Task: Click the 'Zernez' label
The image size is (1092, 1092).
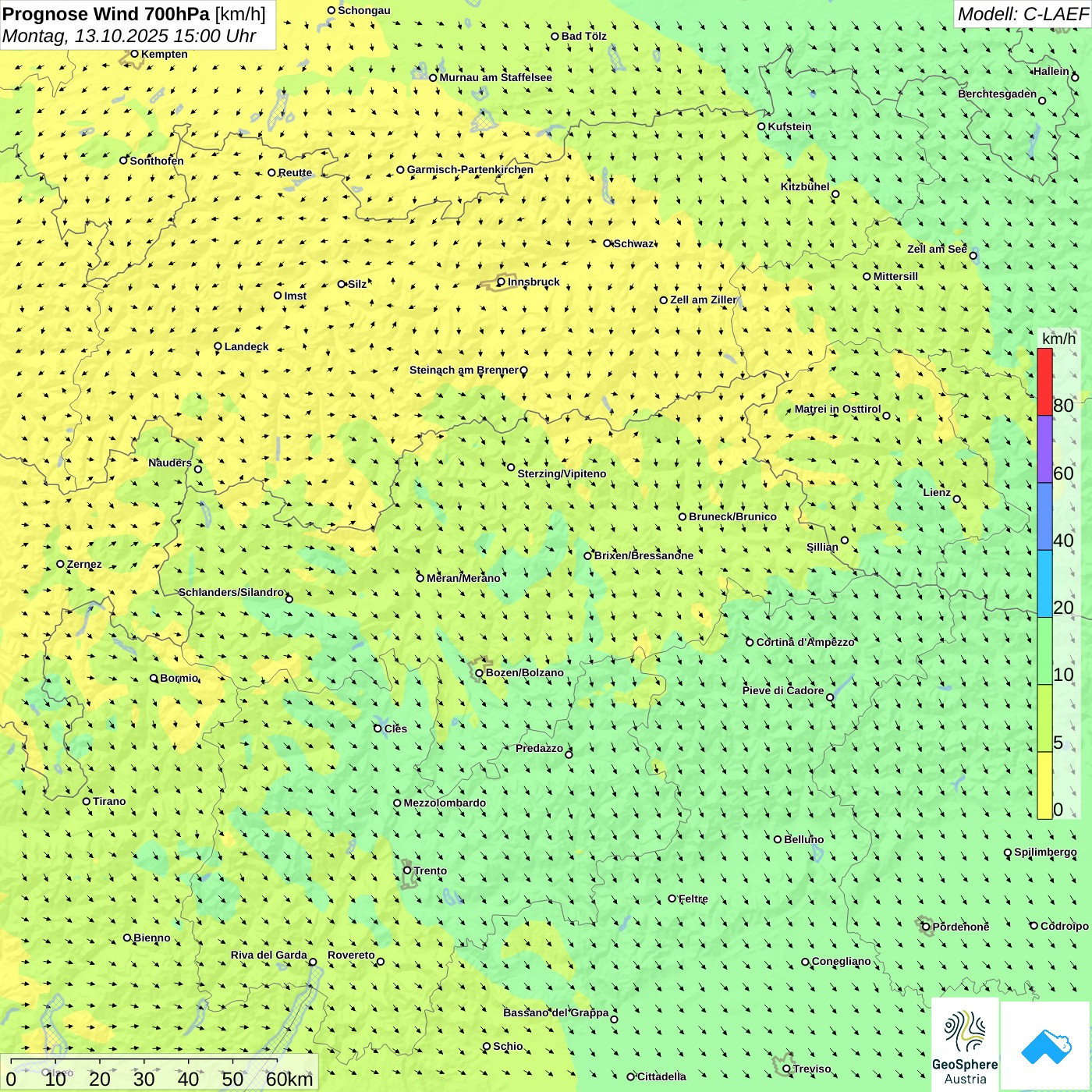Action: [84, 564]
